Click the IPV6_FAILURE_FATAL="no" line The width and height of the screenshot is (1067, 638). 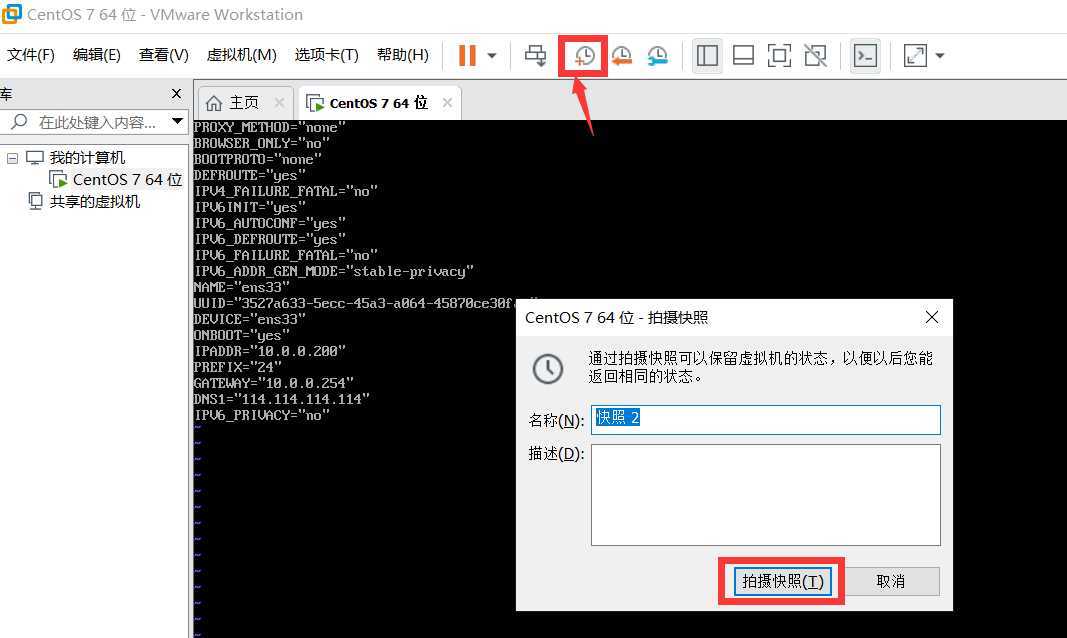(x=286, y=255)
